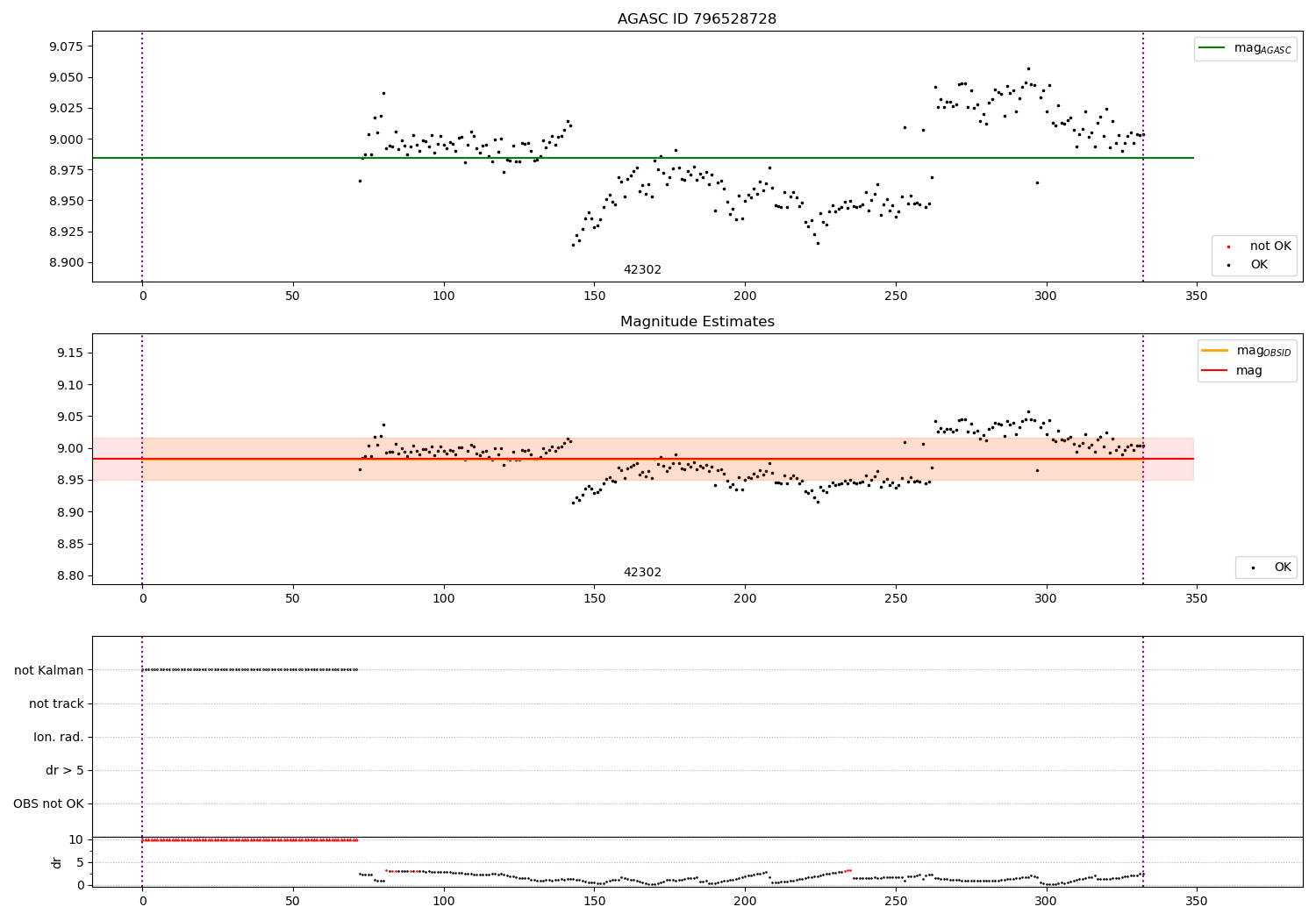Click the "350" x-axis tick of the top plot
The image size is (1316, 921).
(1197, 296)
